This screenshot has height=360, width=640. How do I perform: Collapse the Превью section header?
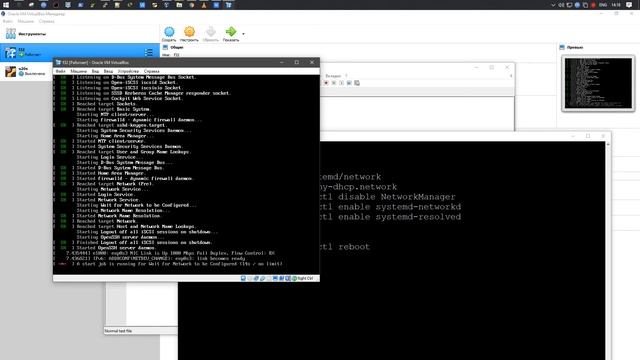tap(575, 47)
